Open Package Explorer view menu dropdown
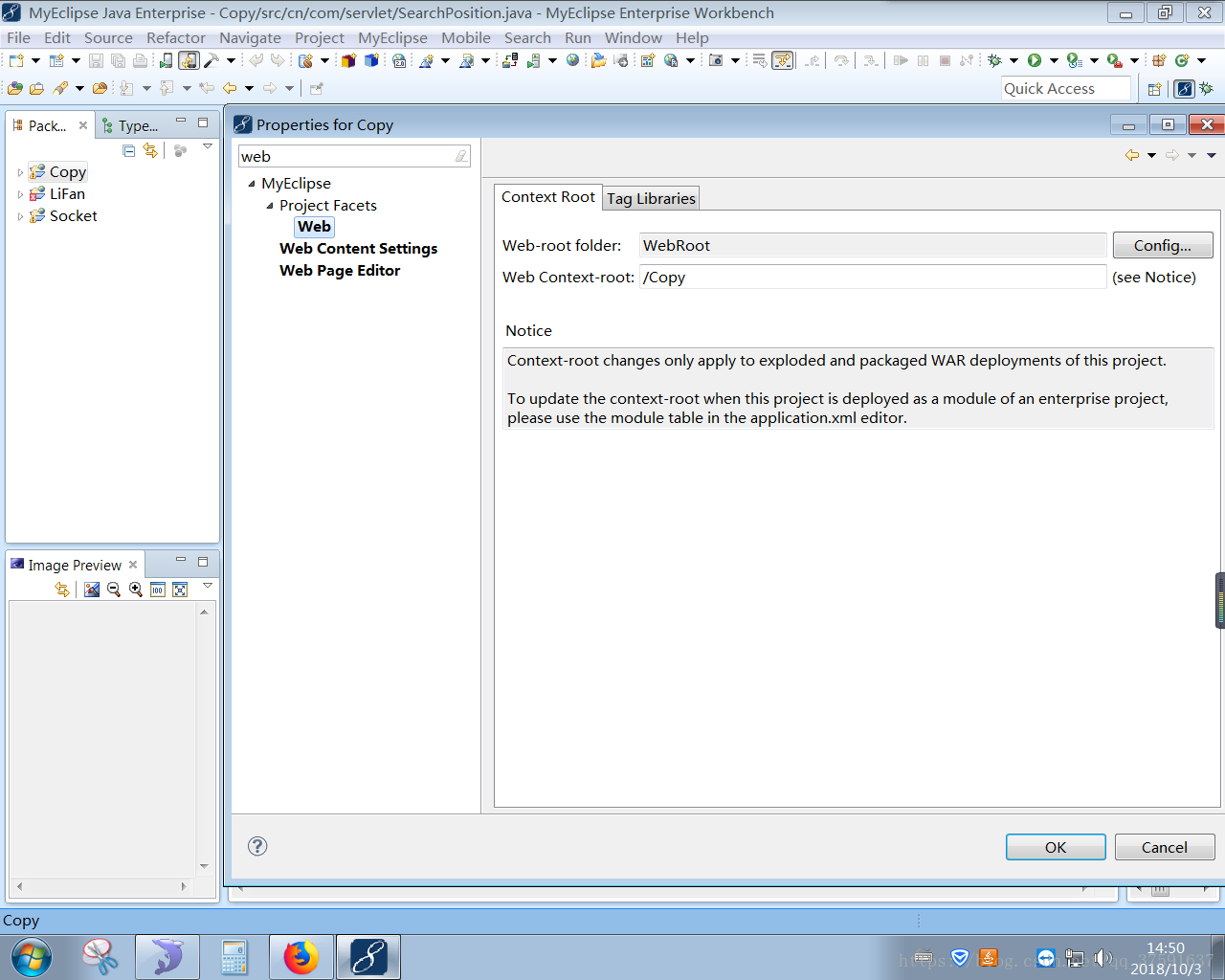The width and height of the screenshot is (1225, 980). (208, 147)
